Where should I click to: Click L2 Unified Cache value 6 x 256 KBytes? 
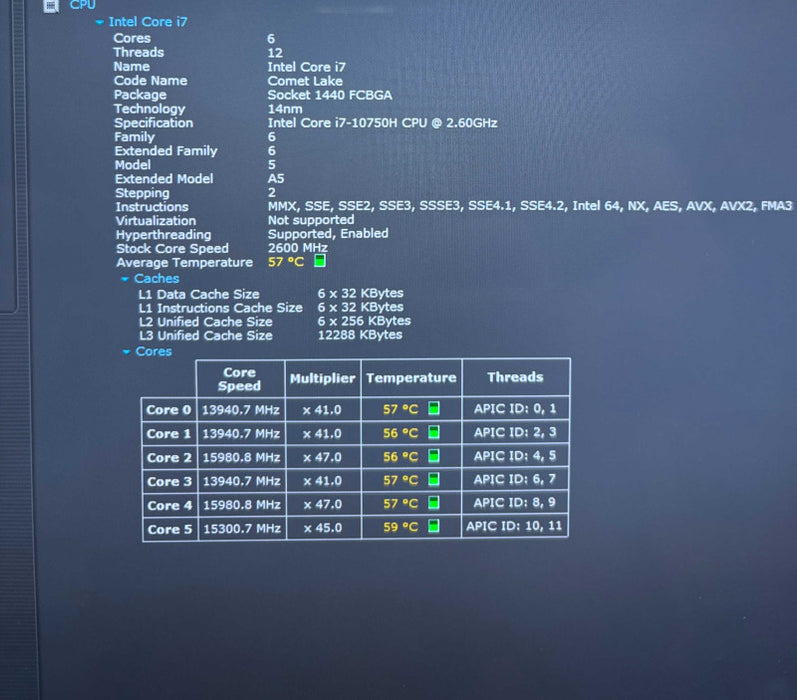pos(364,321)
